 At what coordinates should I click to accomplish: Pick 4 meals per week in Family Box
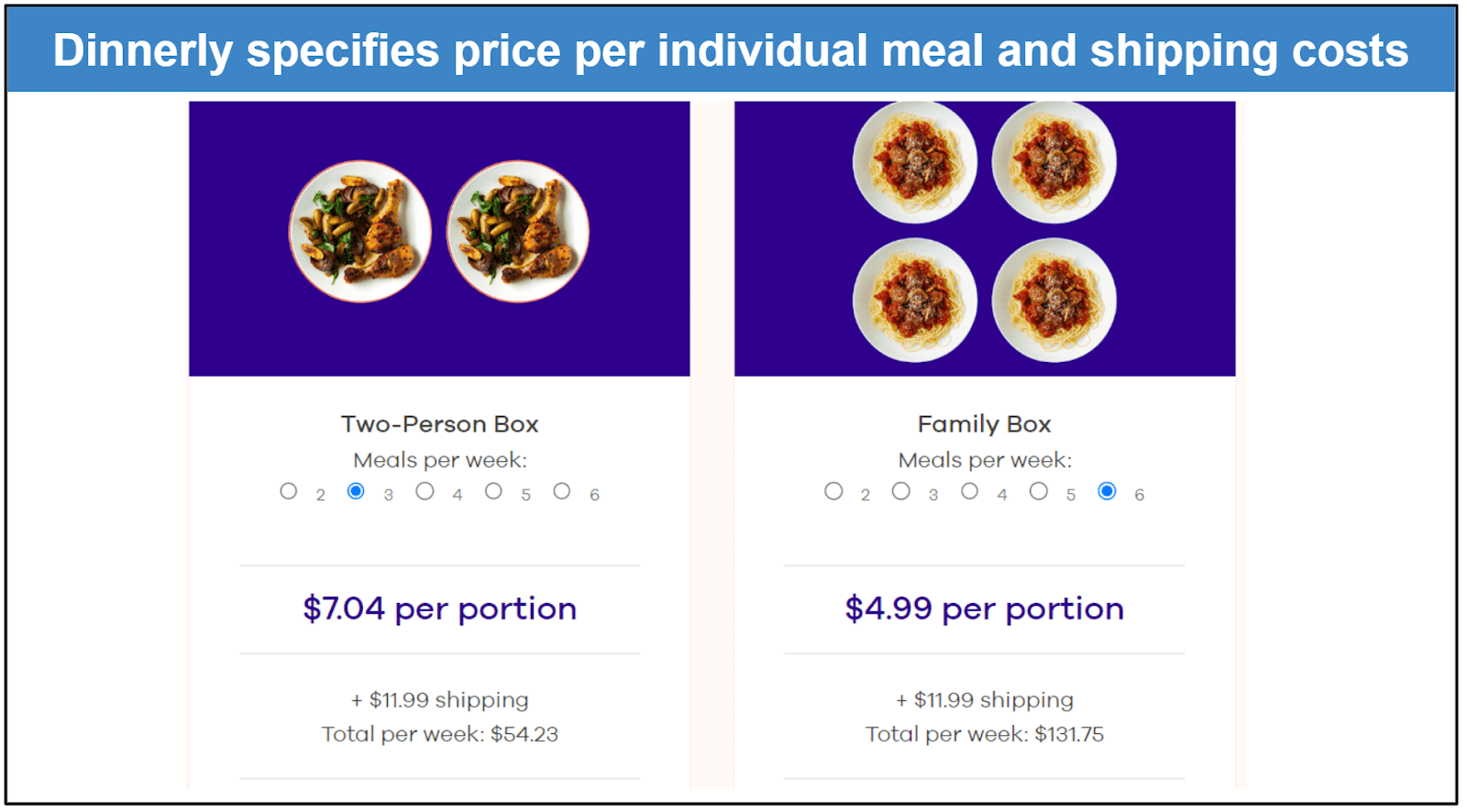(970, 491)
